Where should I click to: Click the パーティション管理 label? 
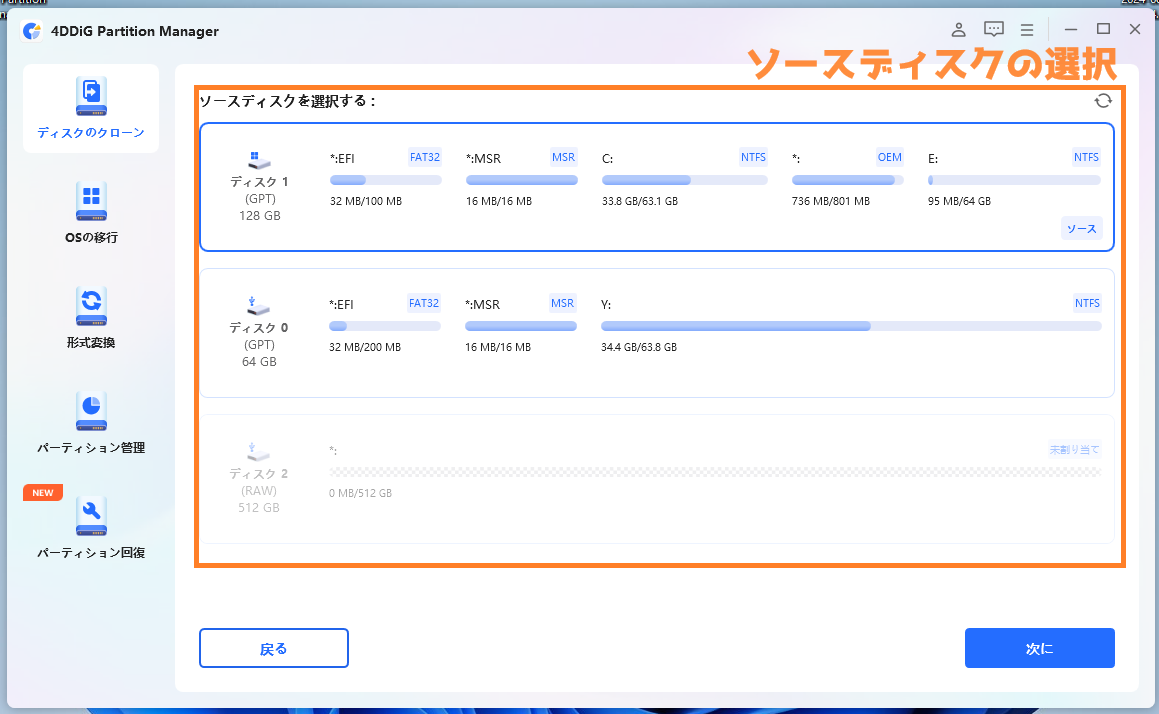[x=91, y=448]
